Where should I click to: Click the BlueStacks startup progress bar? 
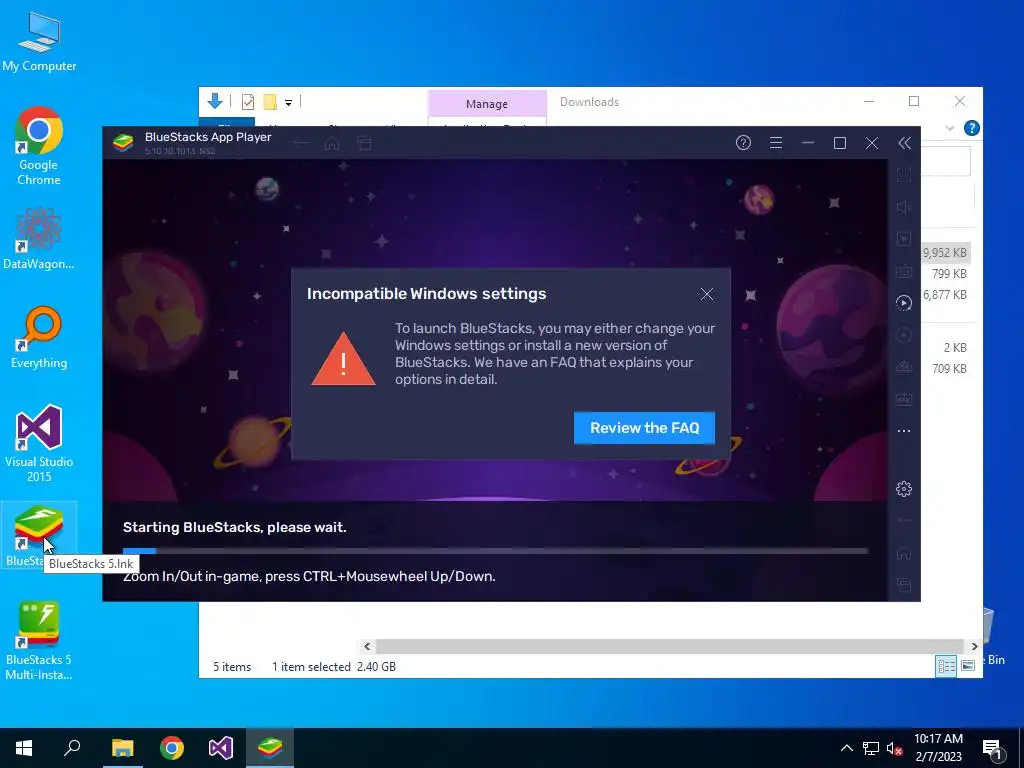pyautogui.click(x=496, y=551)
